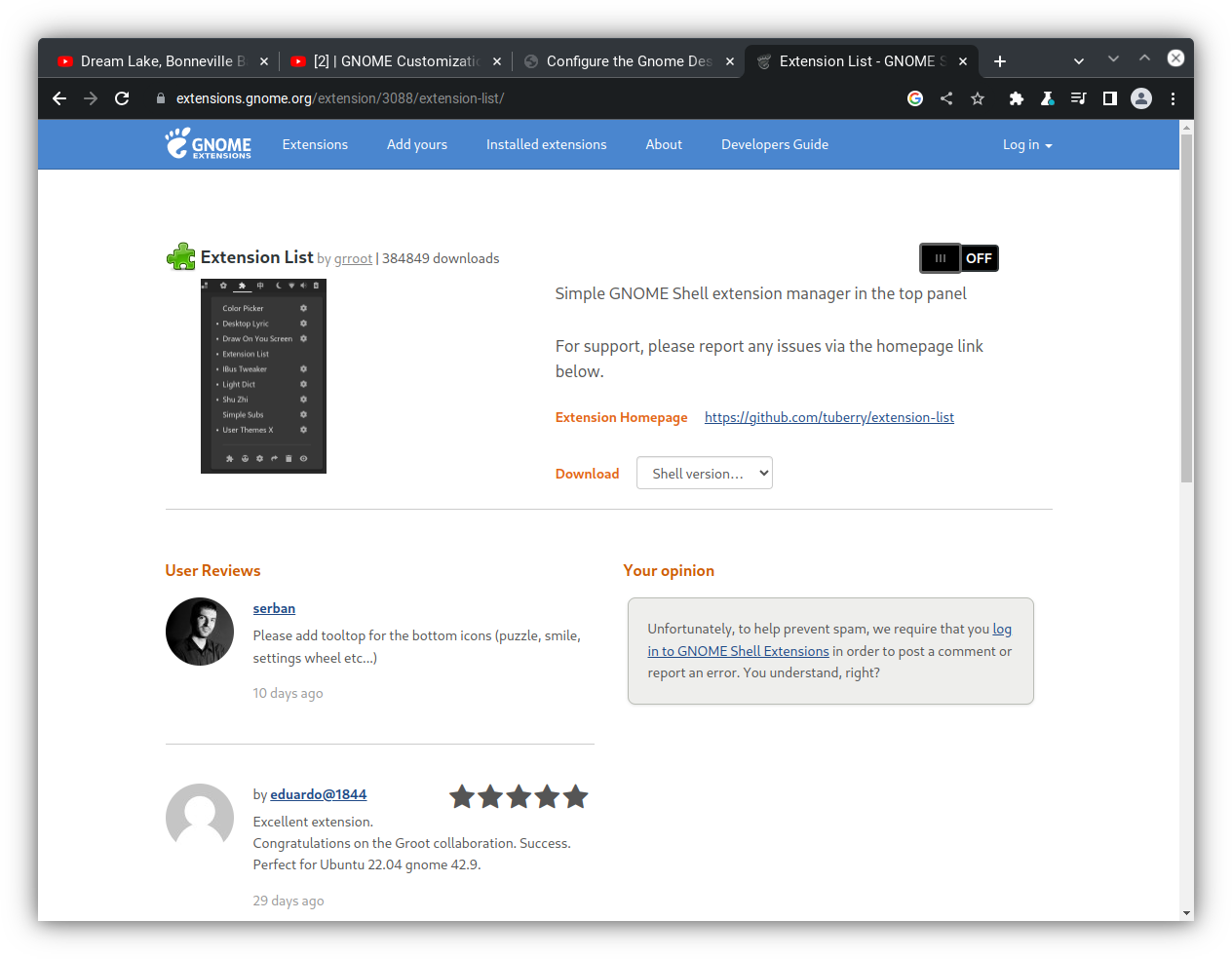Open the browser extensions puzzle icon

1017,98
